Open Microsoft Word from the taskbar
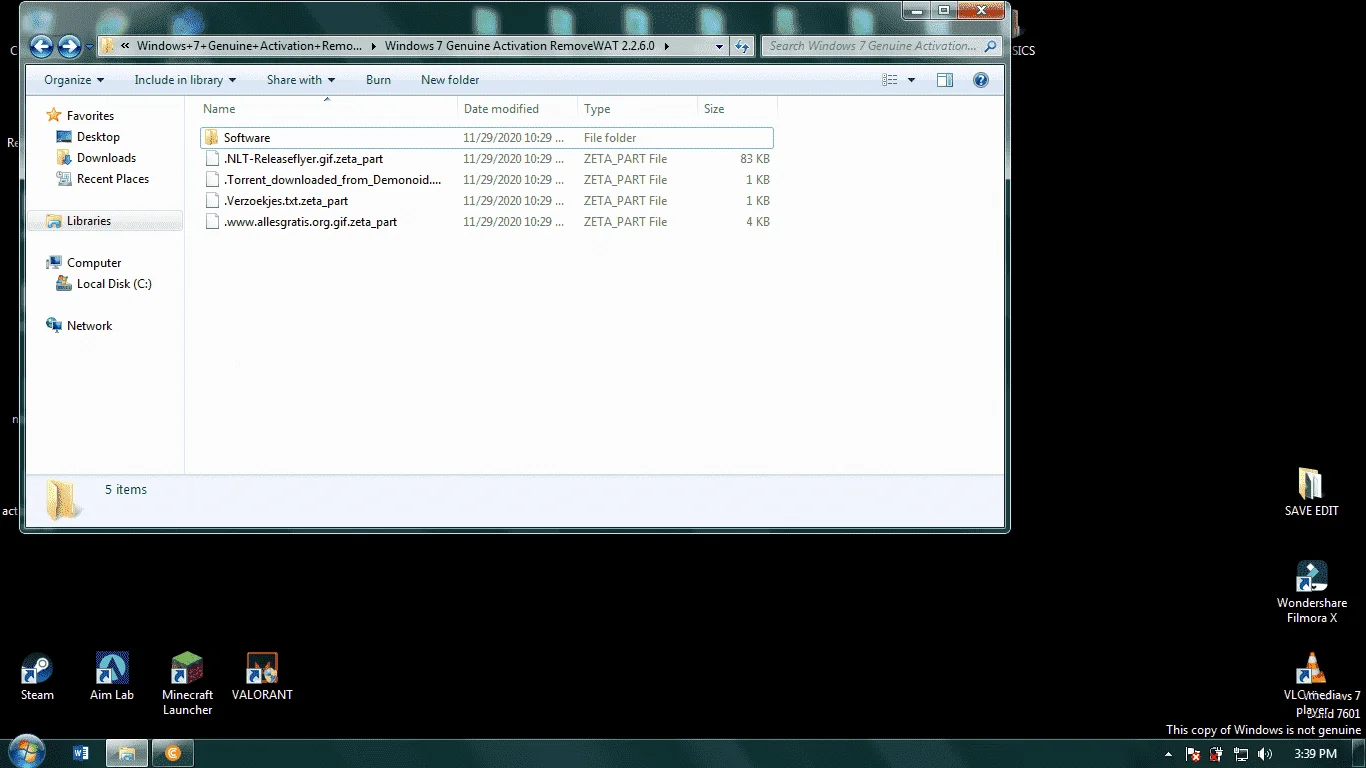The width and height of the screenshot is (1366, 768). coord(81,753)
